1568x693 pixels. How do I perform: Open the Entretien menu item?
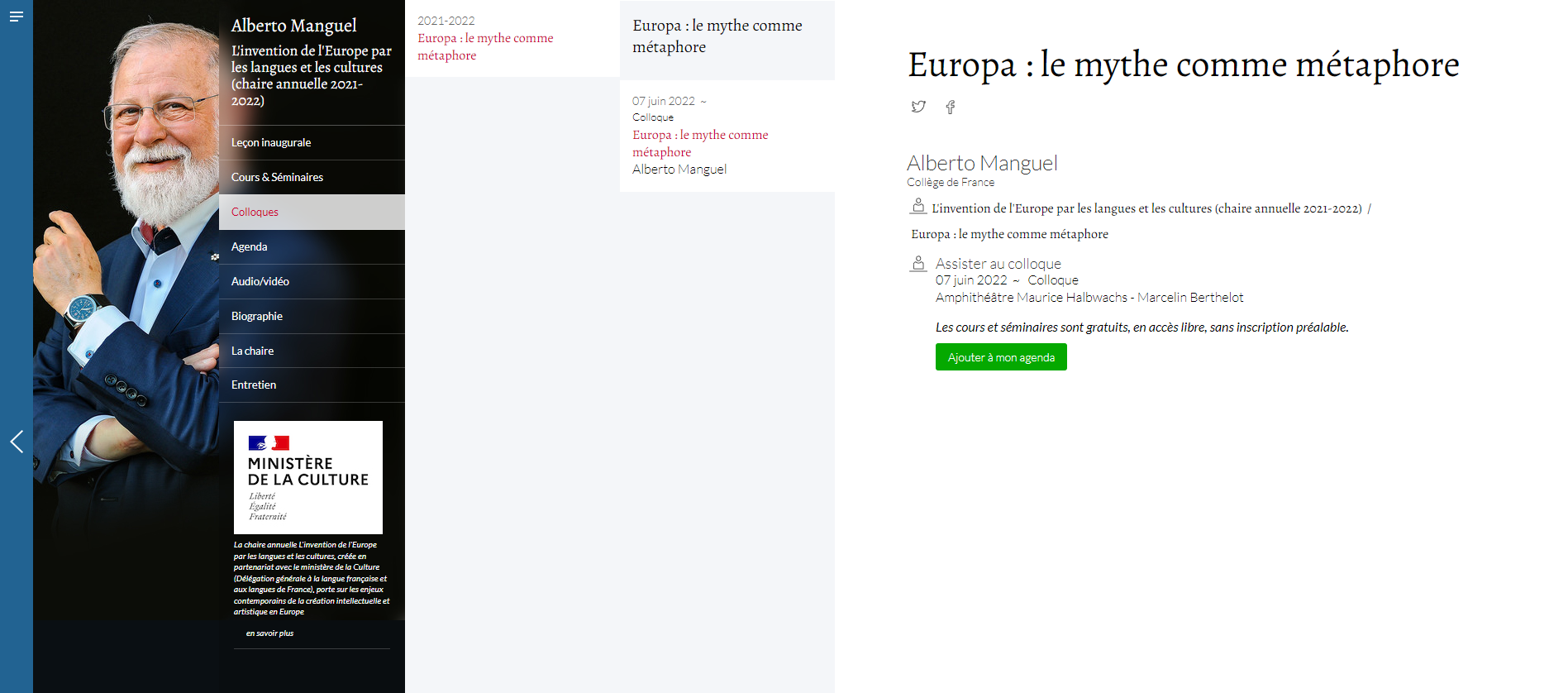click(x=312, y=385)
